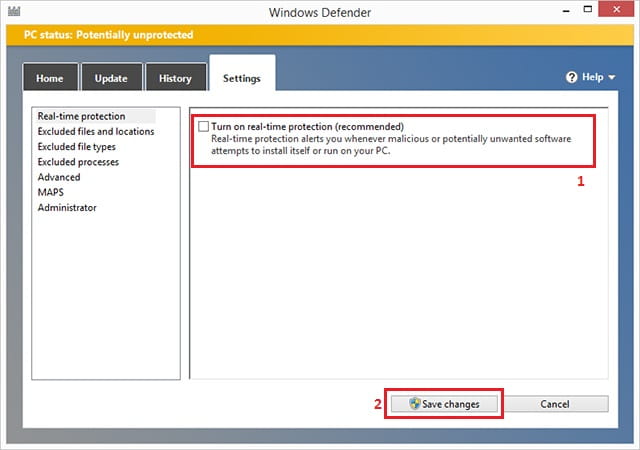The height and width of the screenshot is (450, 640).
Task: Click the 'Turn on real-time protection (recommended)' label
Action: 307,126
